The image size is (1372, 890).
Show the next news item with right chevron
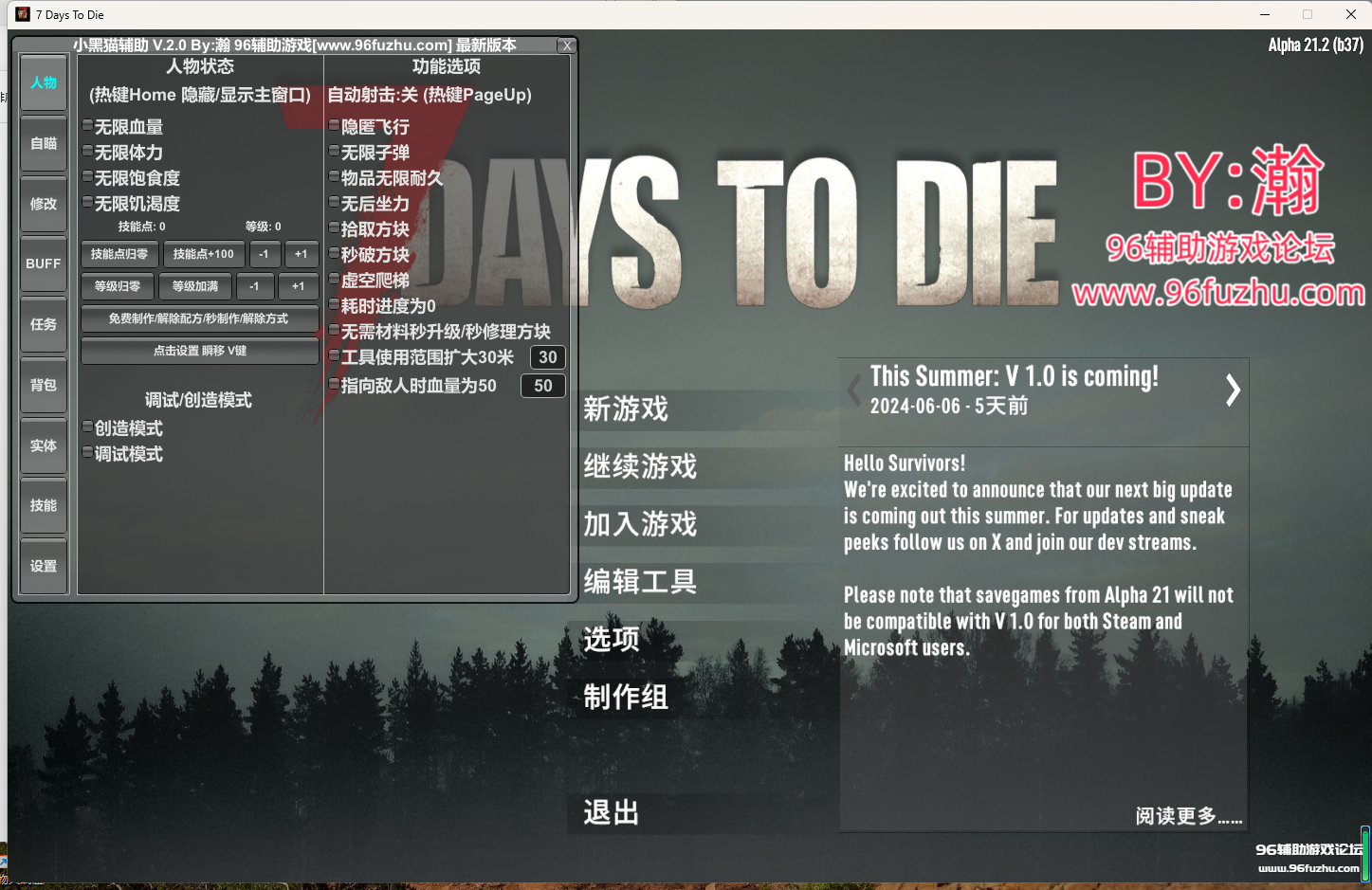tap(1232, 390)
